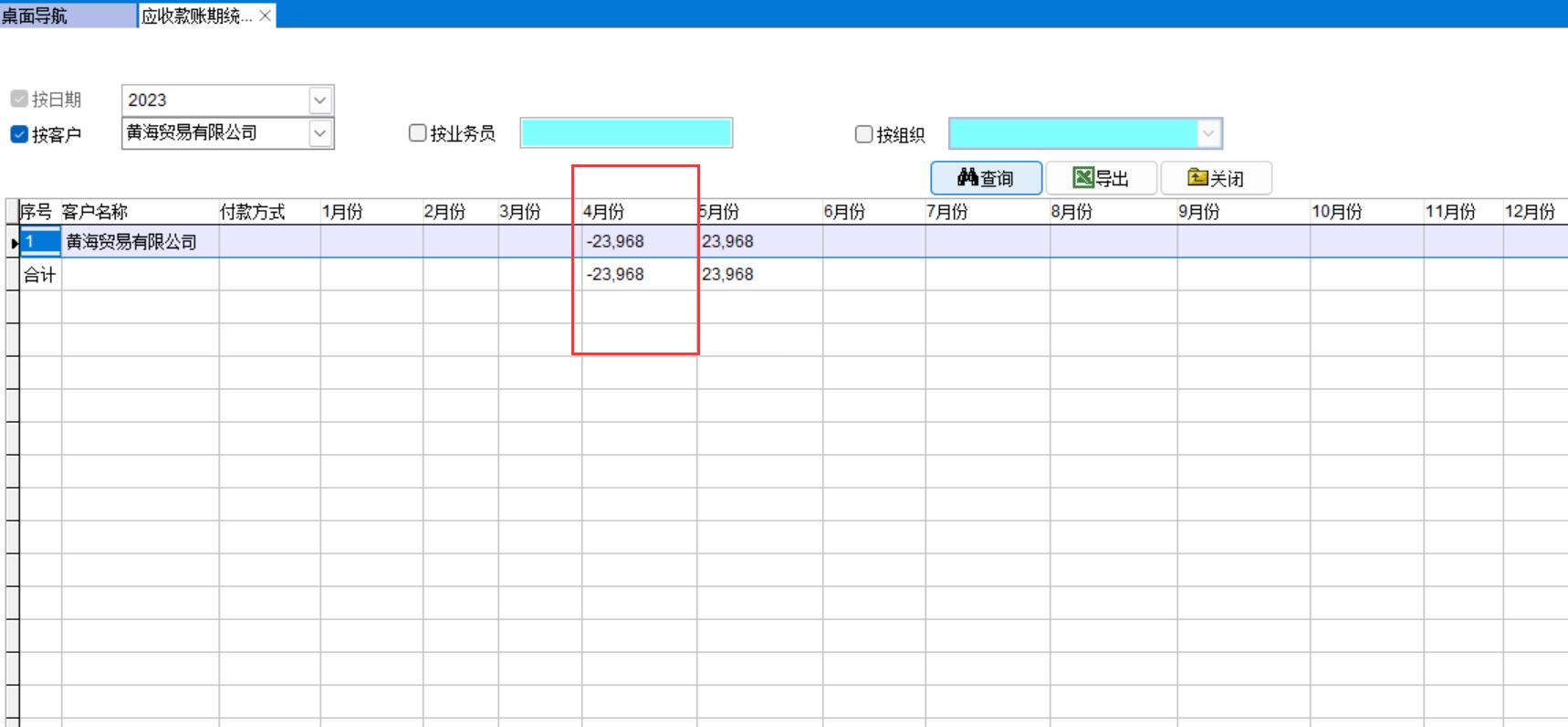
Task: Open the year 2023 dropdown
Action: click(x=319, y=100)
